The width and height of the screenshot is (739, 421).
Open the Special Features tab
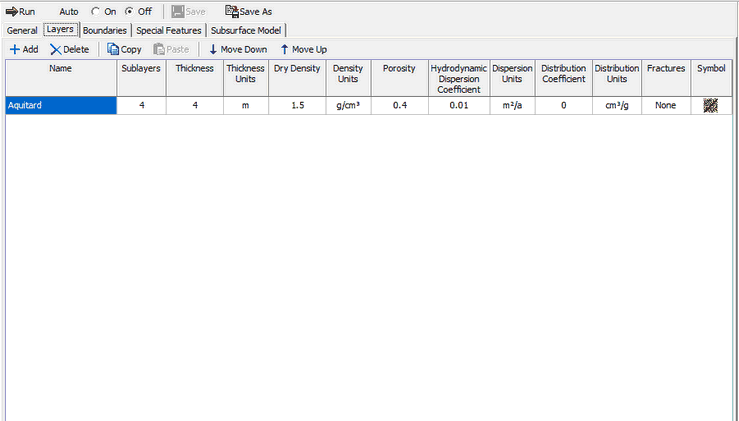(x=169, y=30)
